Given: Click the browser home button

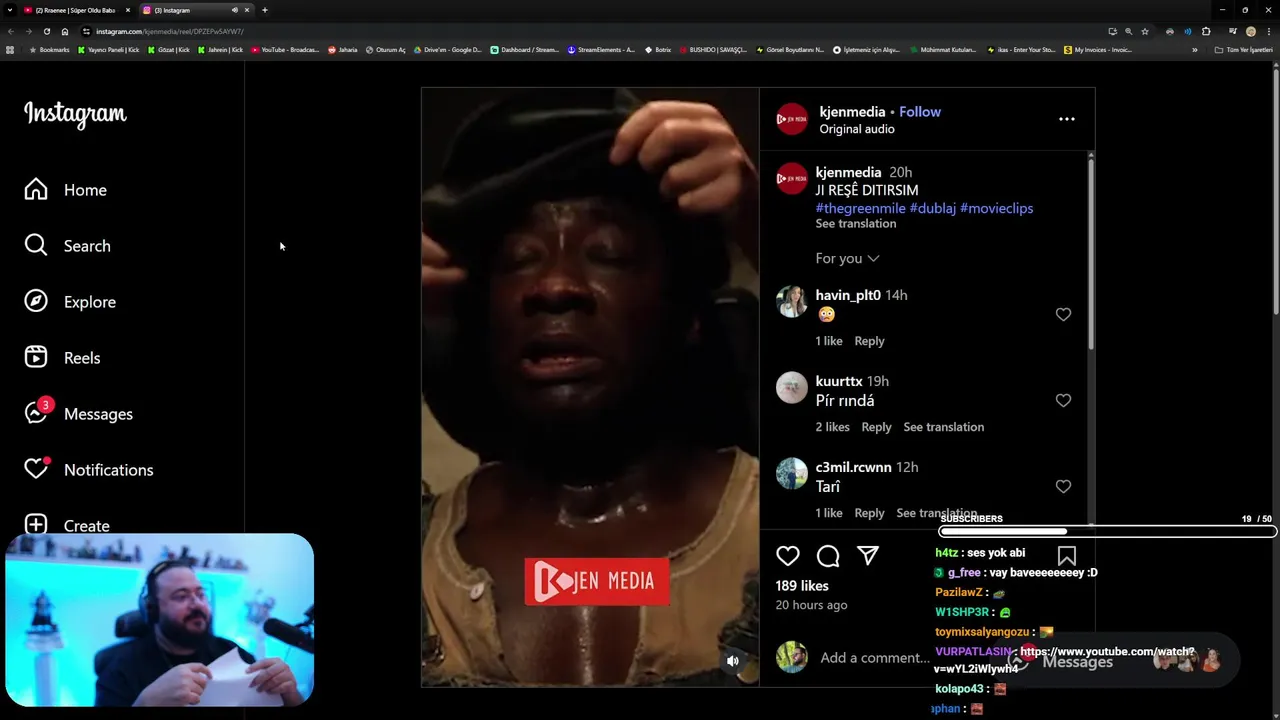Looking at the screenshot, I should [x=64, y=31].
